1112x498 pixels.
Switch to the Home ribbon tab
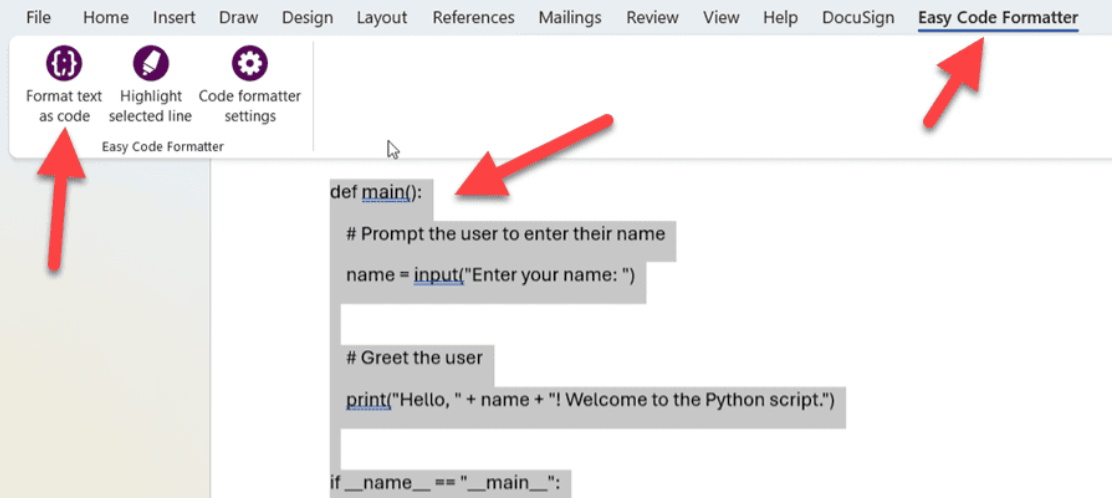tap(105, 18)
